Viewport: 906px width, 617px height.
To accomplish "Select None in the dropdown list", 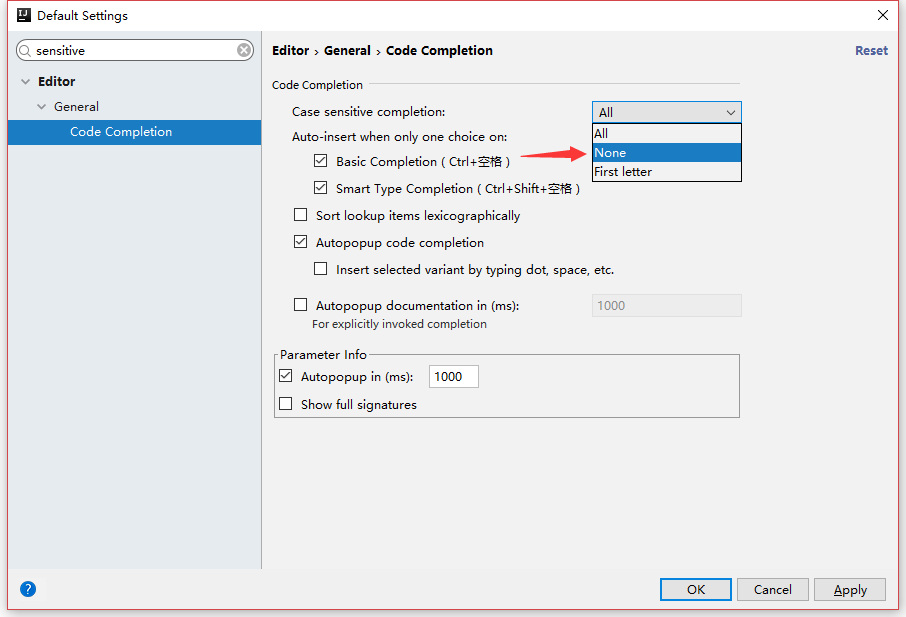I will [666, 153].
